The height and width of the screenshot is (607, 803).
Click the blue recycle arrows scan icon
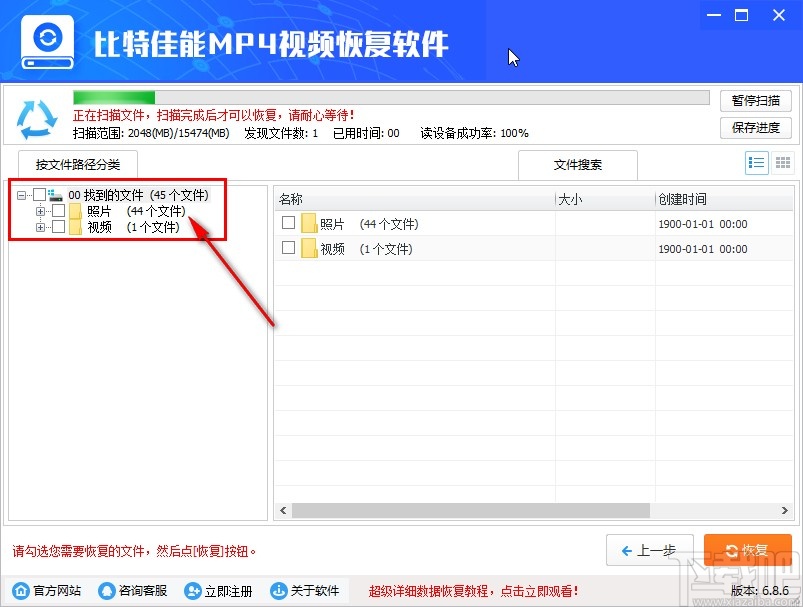36,119
